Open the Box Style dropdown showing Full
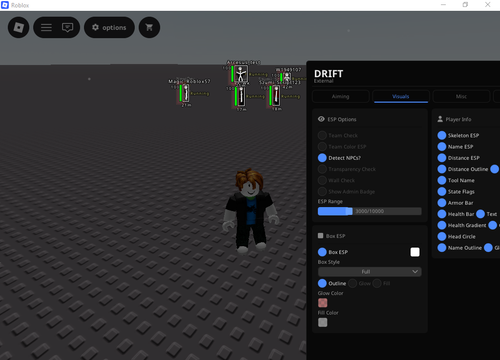This screenshot has height=360, width=500. pos(370,272)
